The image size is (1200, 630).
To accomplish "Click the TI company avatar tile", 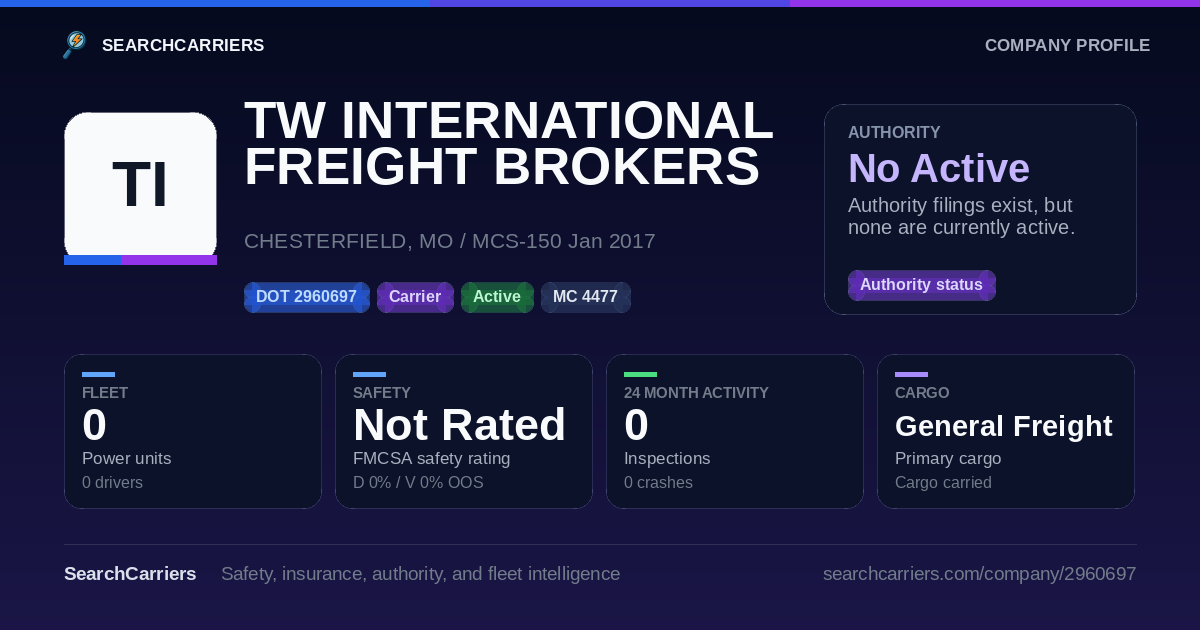I will pyautogui.click(x=140, y=186).
